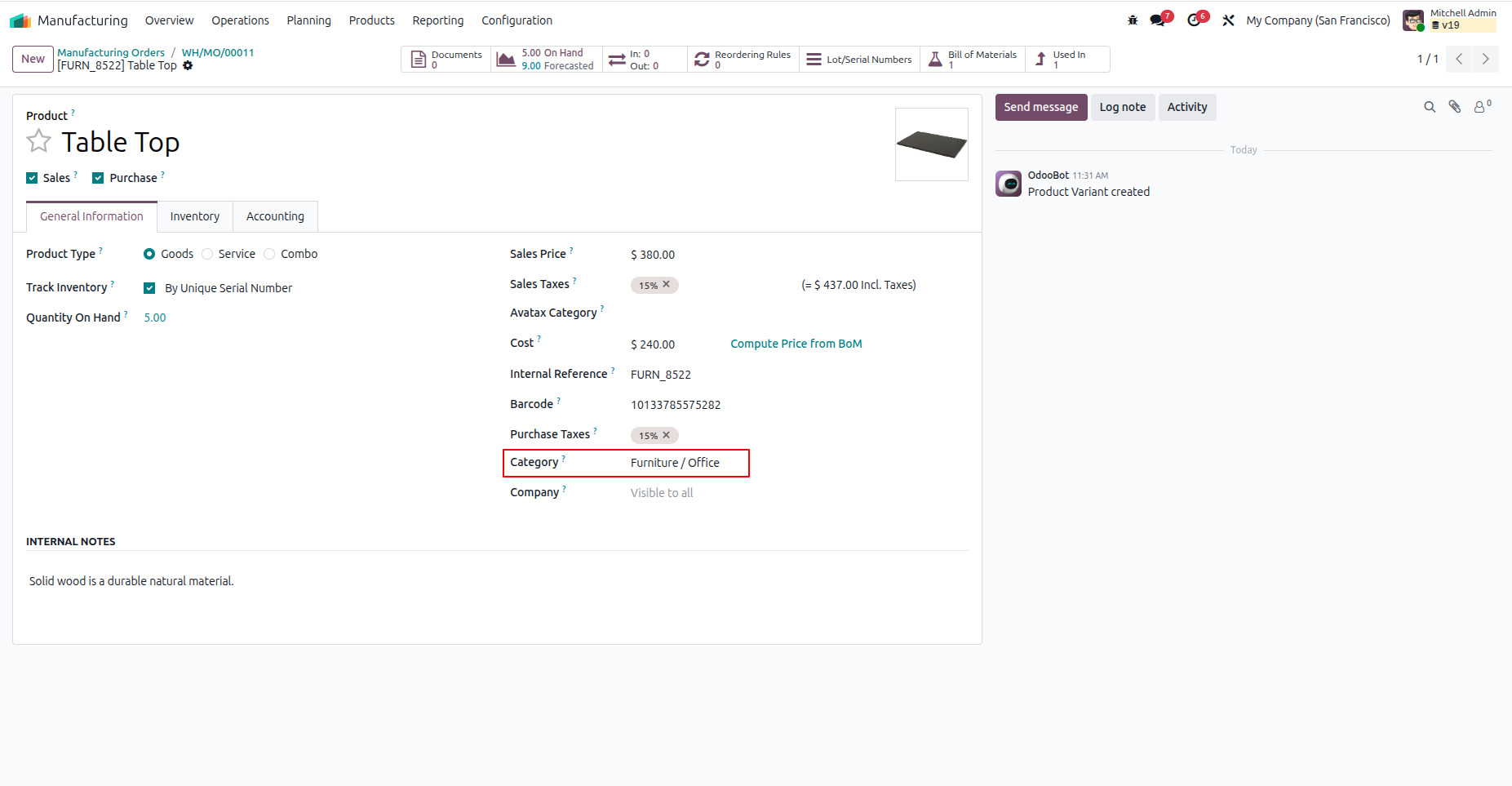
Task: Click Log note button
Action: [1122, 107]
